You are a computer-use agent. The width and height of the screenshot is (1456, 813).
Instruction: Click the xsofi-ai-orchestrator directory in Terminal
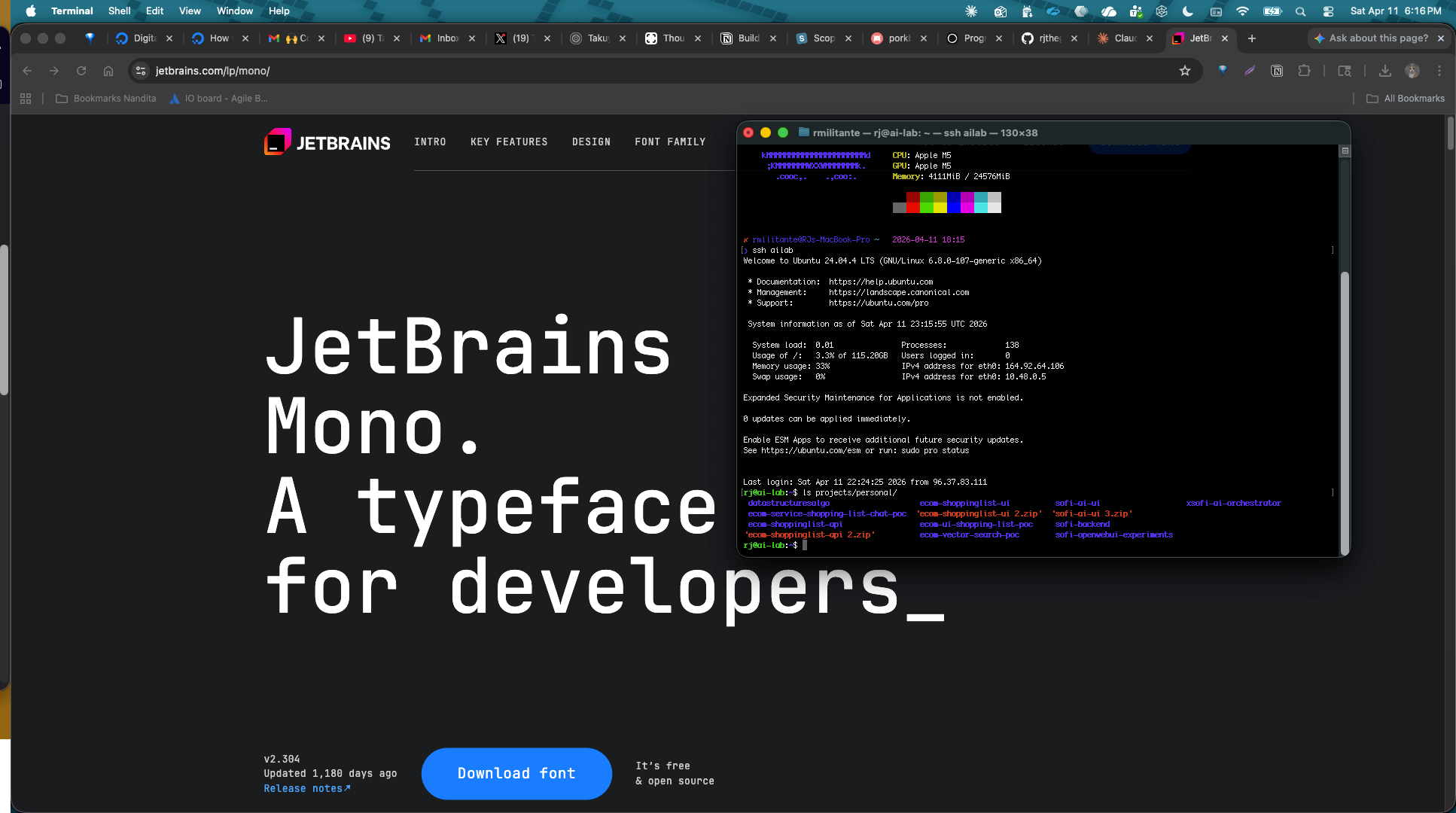pos(1233,503)
